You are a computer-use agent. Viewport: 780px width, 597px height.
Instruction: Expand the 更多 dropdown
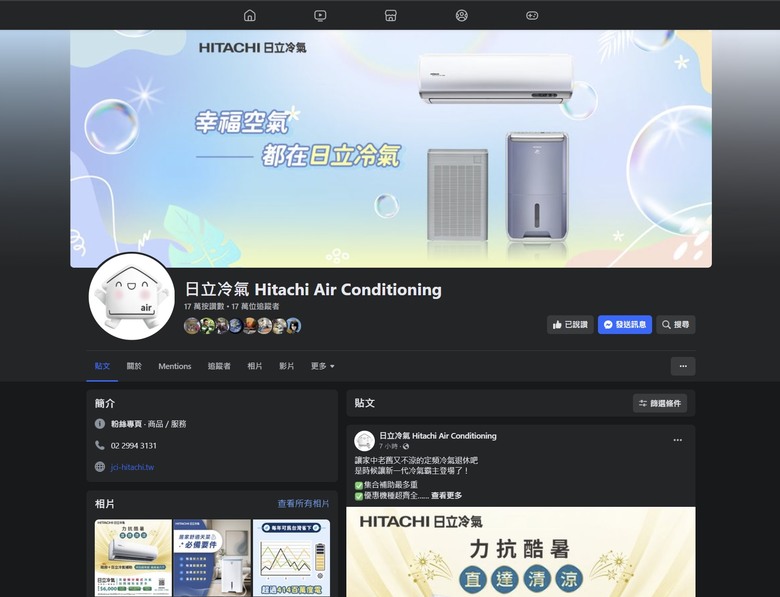click(322, 366)
